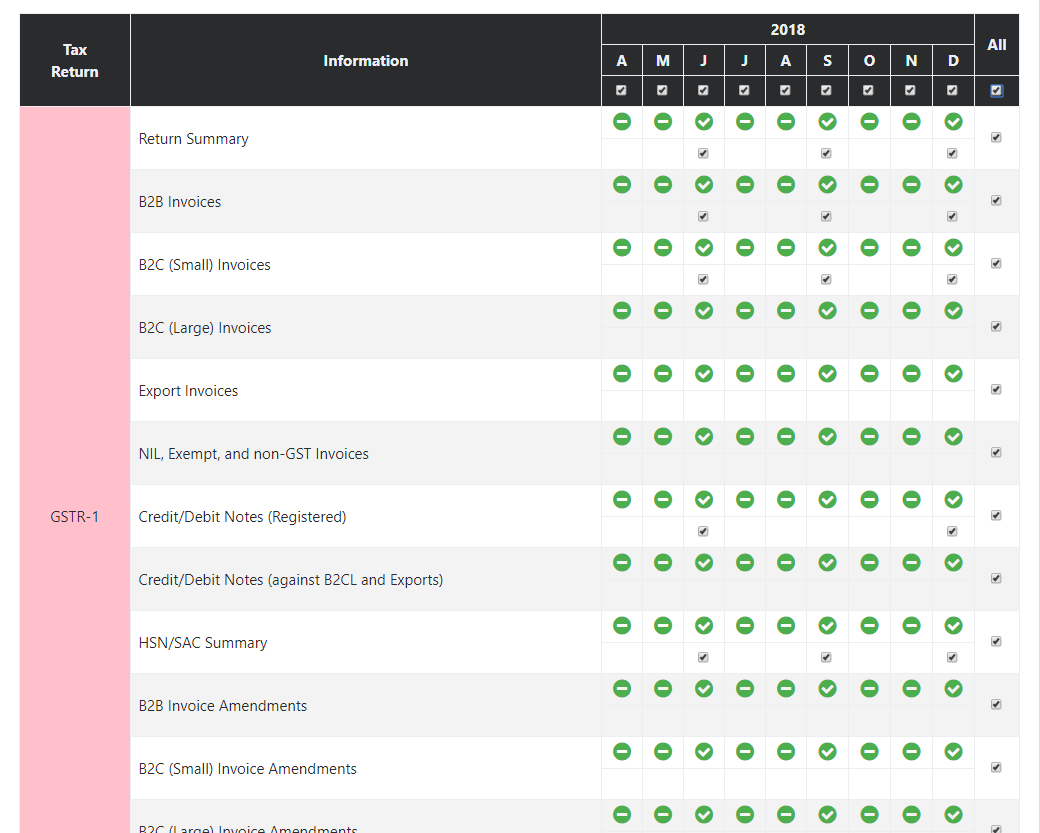The image size is (1040, 833).
Task: Click September checkmark in NIL, Exempt, non-GST row
Action: pos(827,437)
